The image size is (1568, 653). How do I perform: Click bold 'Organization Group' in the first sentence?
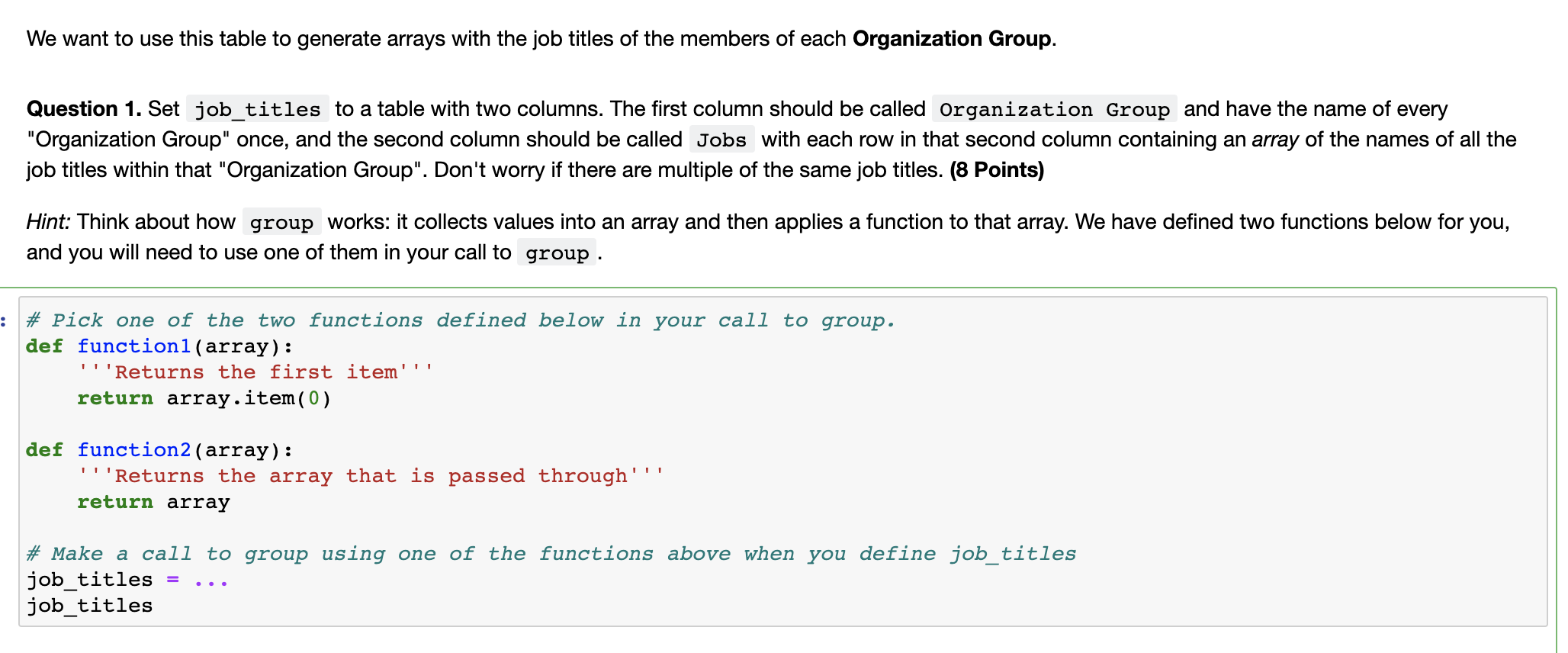tap(952, 39)
